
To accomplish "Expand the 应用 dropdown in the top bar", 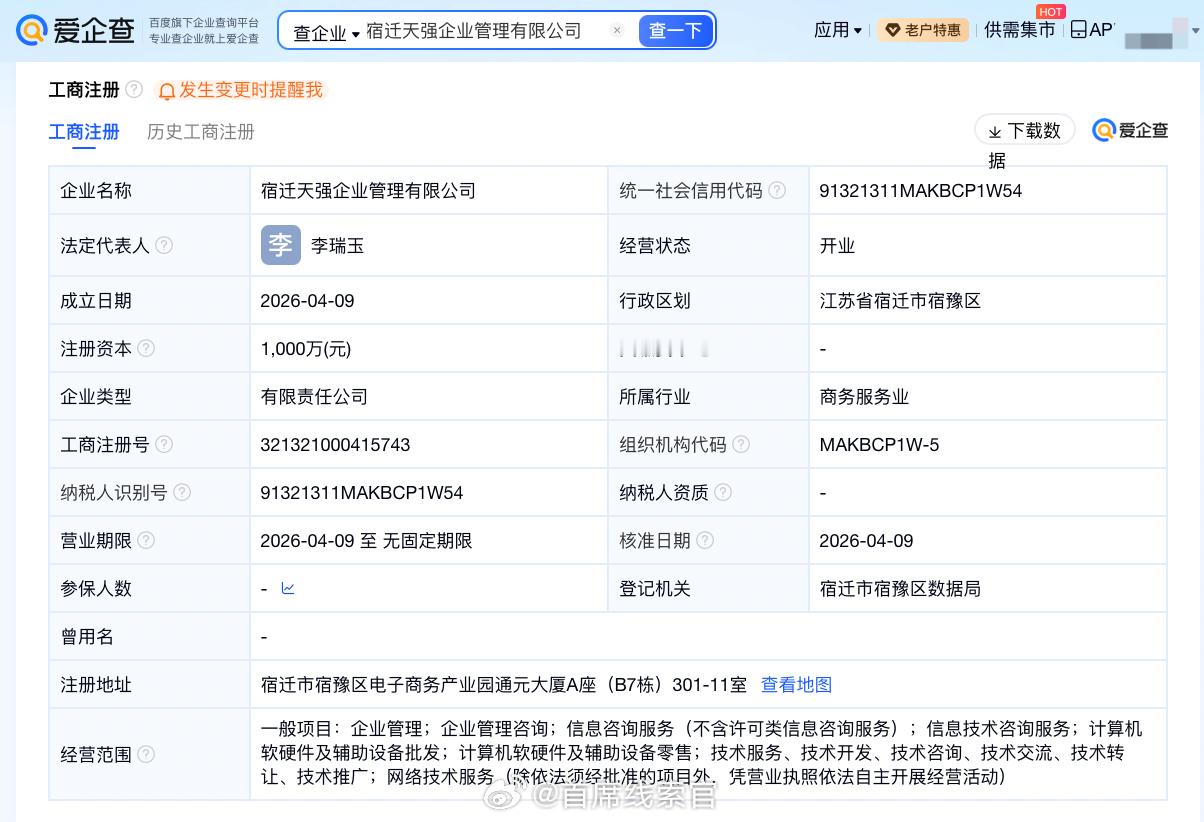I will [x=837, y=30].
